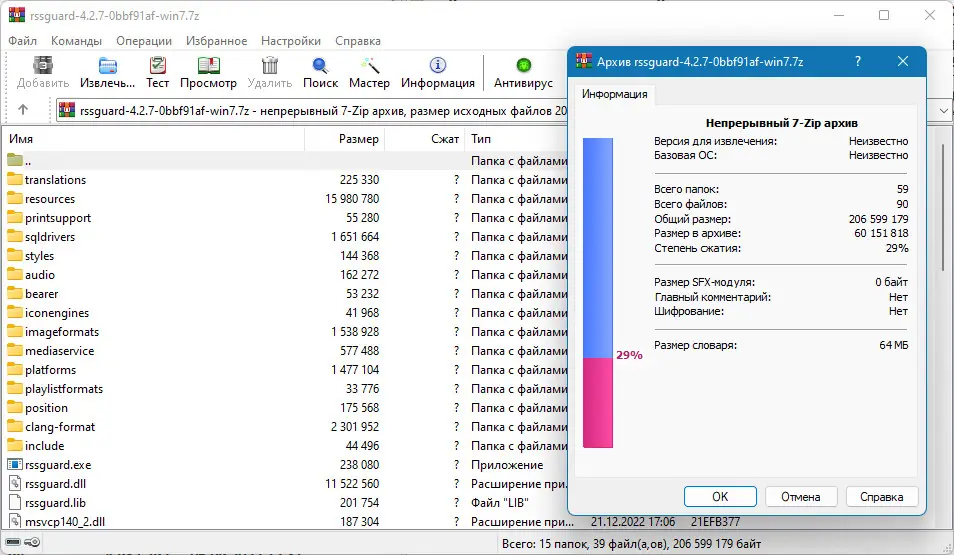Open the Команды menu
The height and width of the screenshot is (555, 954).
click(76, 41)
